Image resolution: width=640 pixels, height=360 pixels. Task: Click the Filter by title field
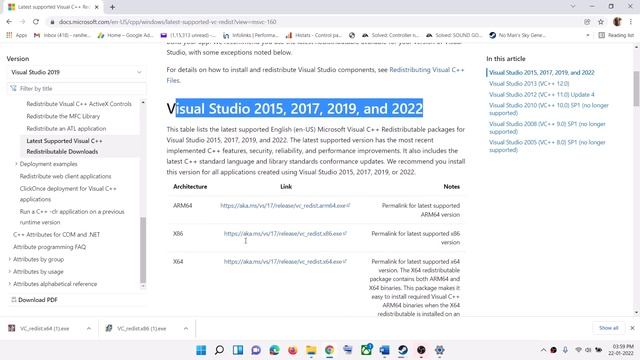[x=76, y=89]
